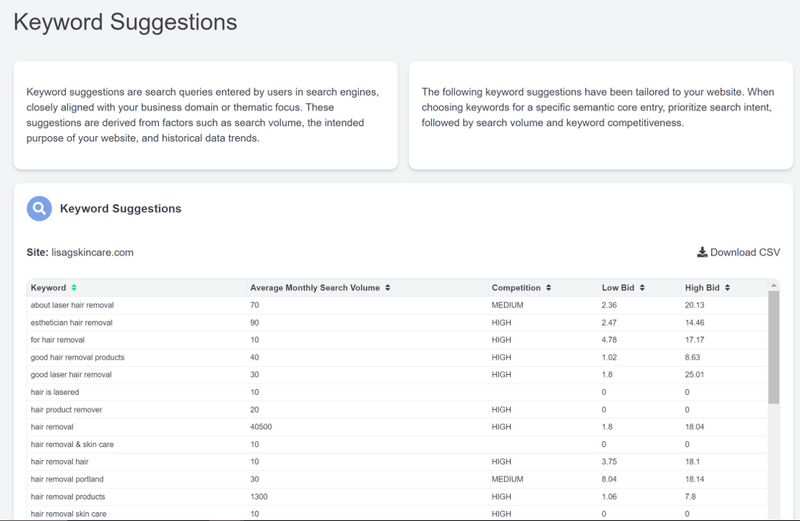
Task: Select the 'hair removal portland' keyword row
Action: [397, 479]
